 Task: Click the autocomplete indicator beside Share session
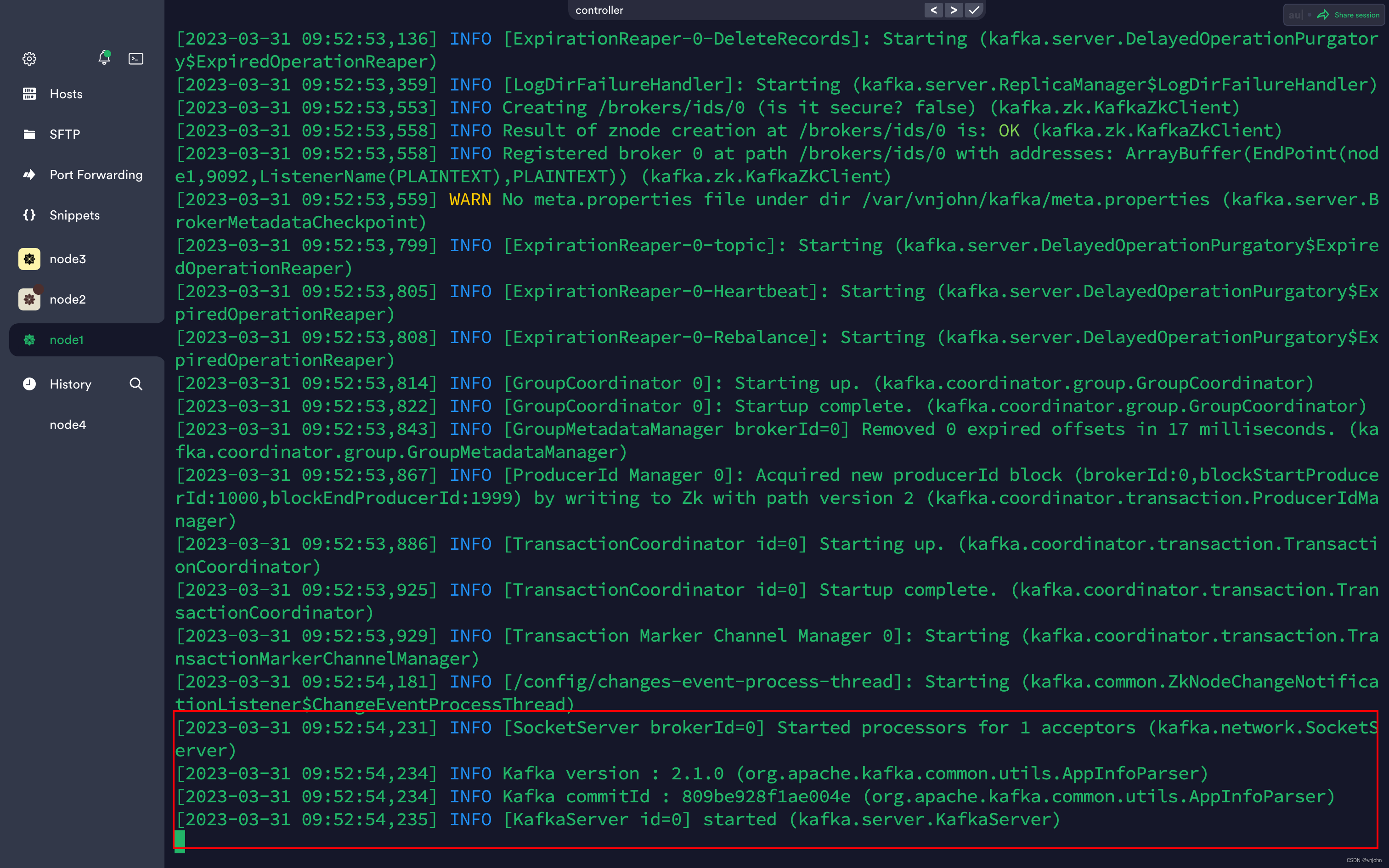coord(1295,15)
